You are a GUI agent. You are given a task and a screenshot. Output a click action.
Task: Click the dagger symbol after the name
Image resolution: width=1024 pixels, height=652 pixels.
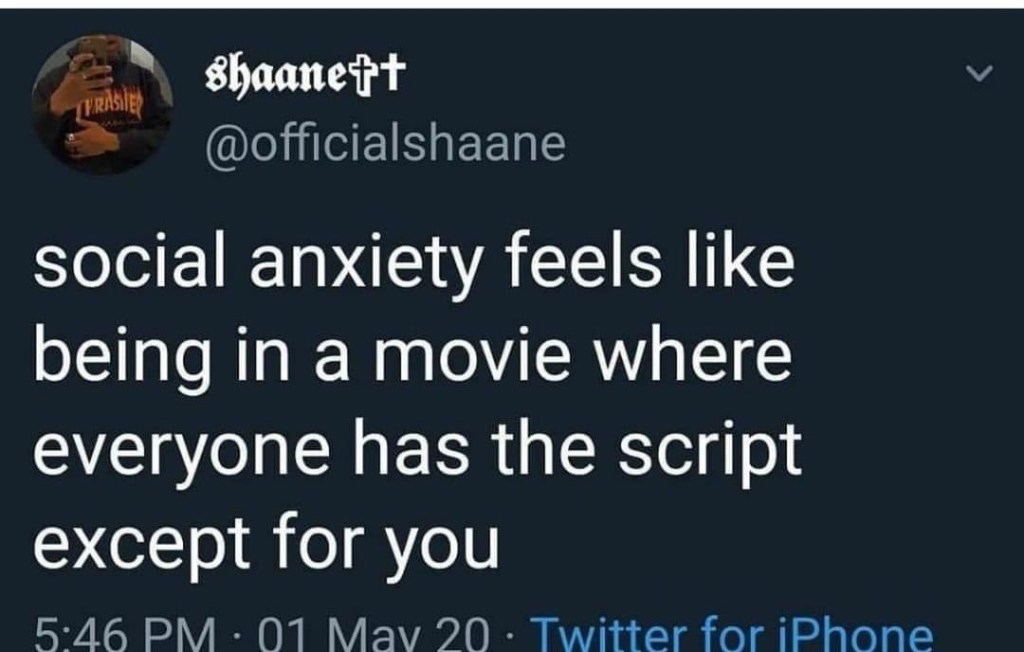[393, 69]
